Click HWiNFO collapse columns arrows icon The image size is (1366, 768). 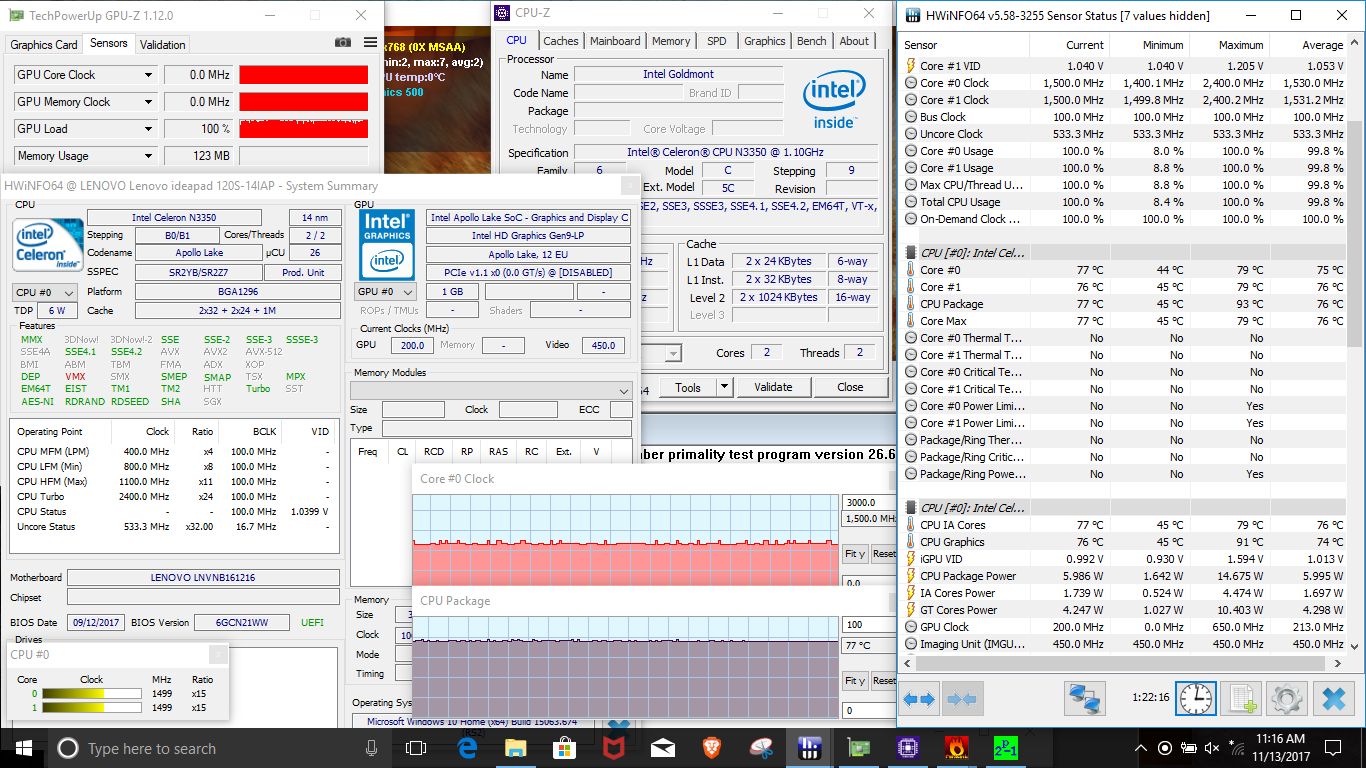click(960, 698)
